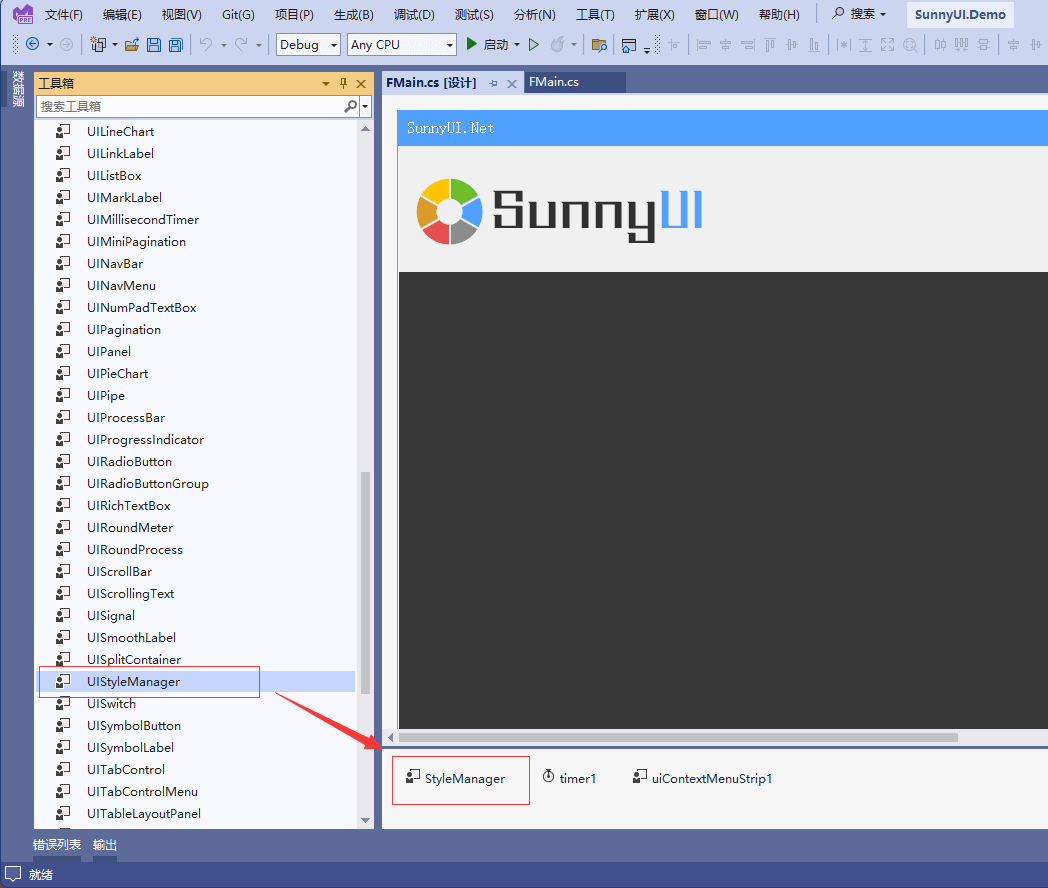Click the redo arrow icon
Screen dimensions: 1048x888
pyautogui.click(x=241, y=45)
